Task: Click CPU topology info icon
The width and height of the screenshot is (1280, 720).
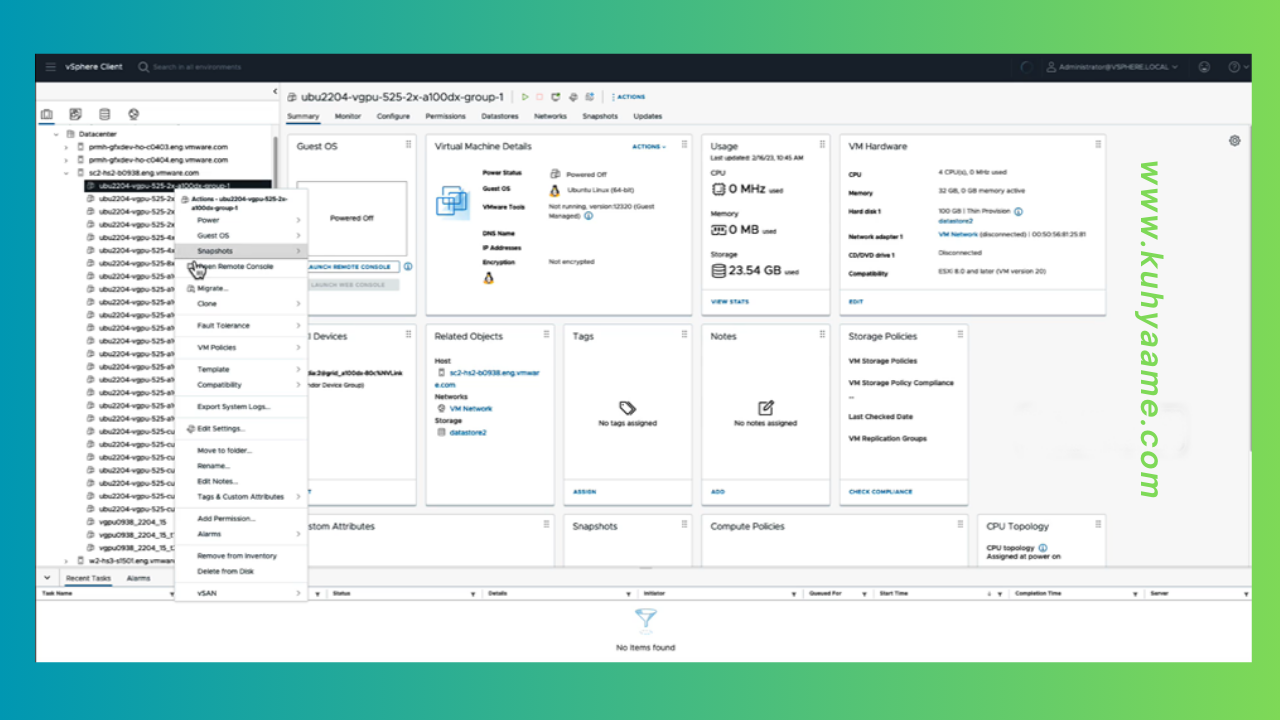Action: pyautogui.click(x=1043, y=548)
